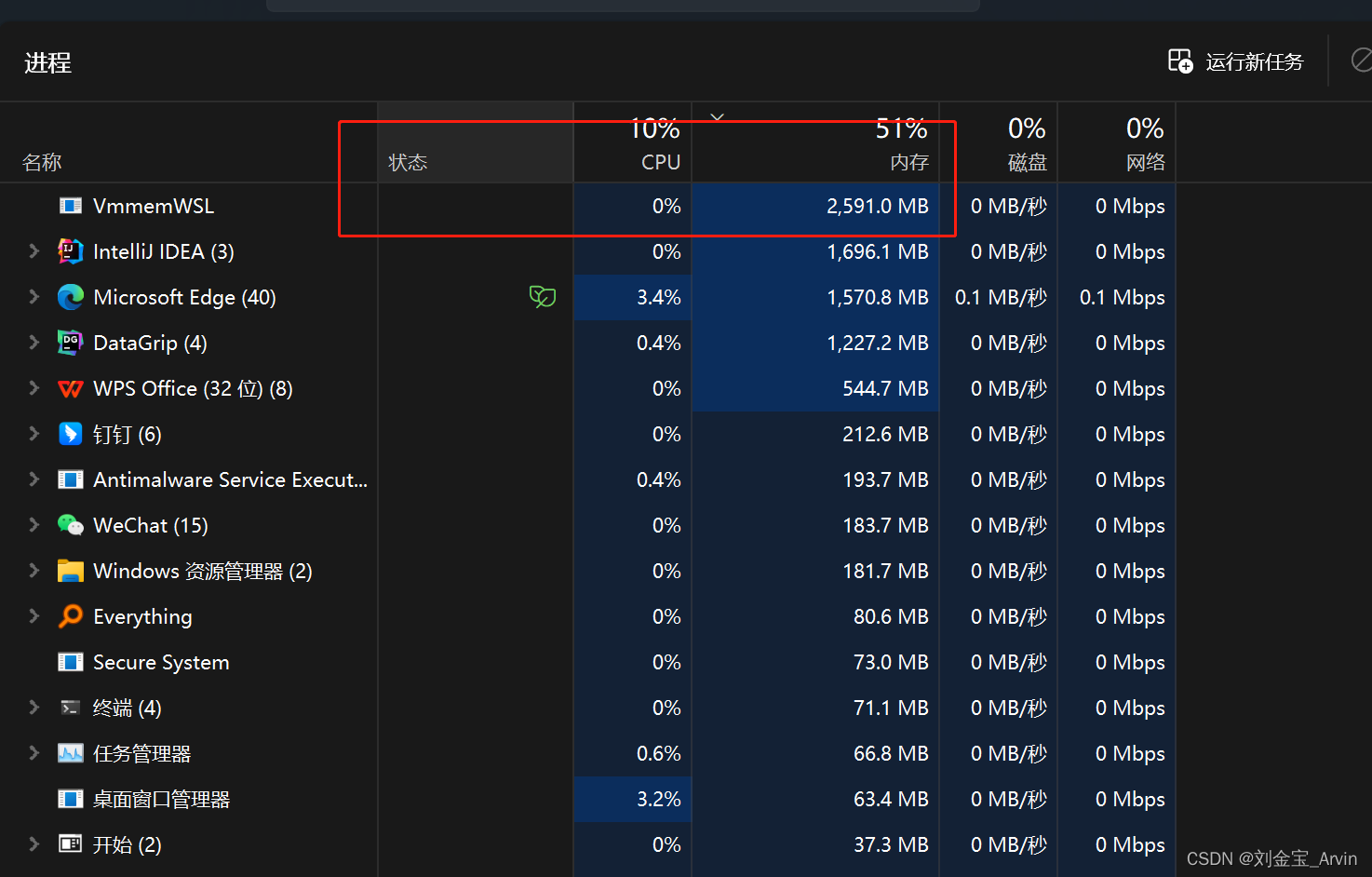Select the 终端 (4) process name
Screen dimensions: 1372x877
tap(128, 708)
